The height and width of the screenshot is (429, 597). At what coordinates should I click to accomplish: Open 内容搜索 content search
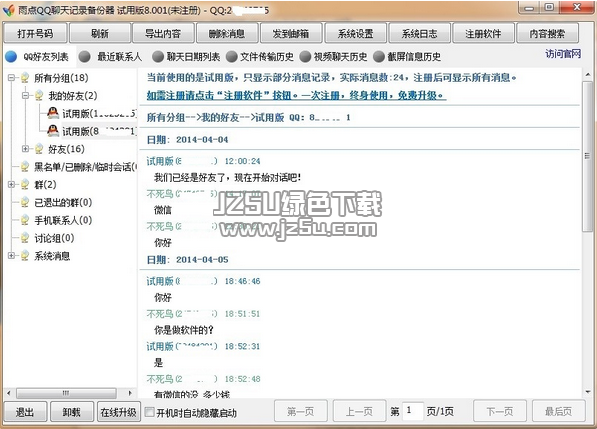547,33
